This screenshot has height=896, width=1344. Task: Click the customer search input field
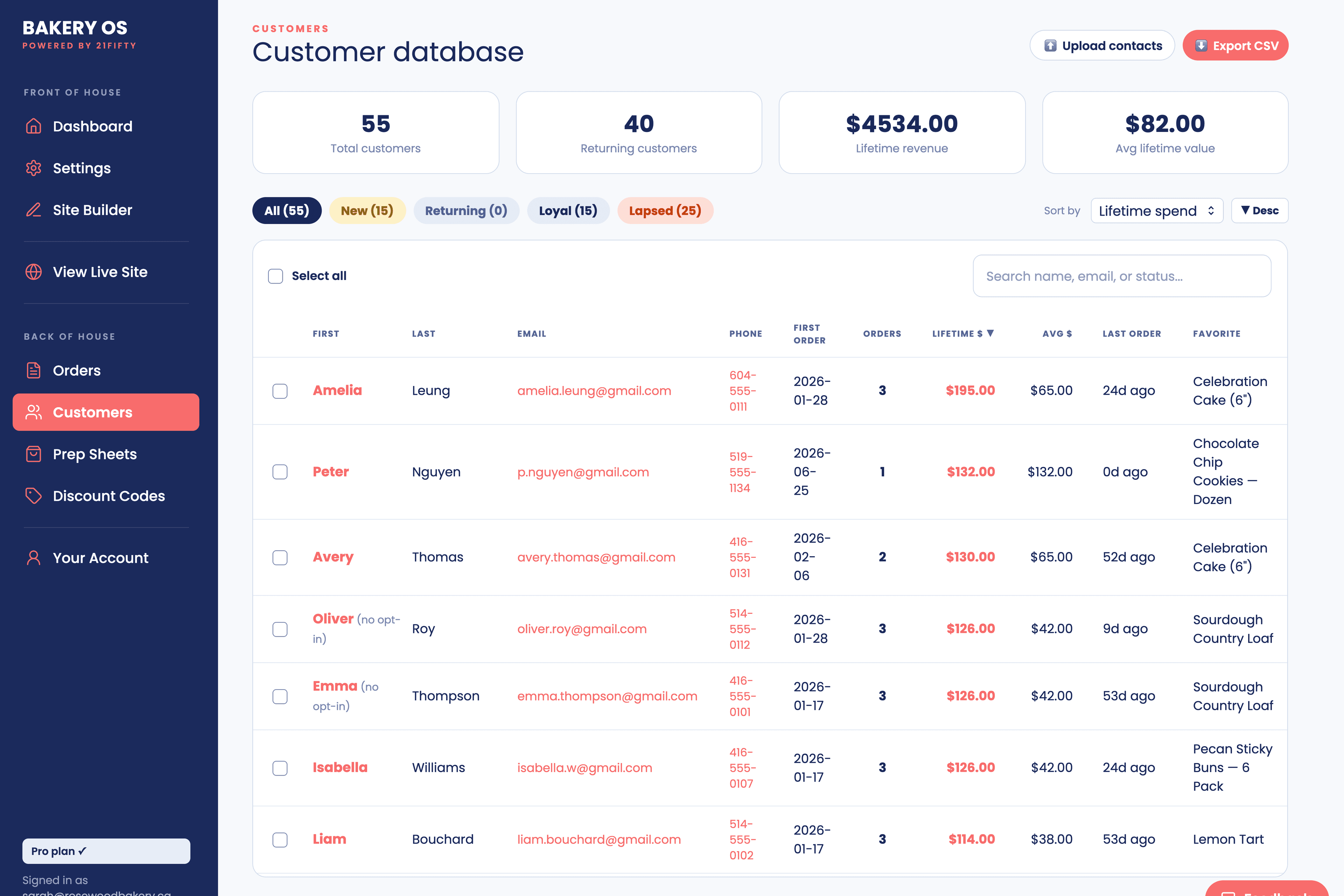(x=1122, y=276)
